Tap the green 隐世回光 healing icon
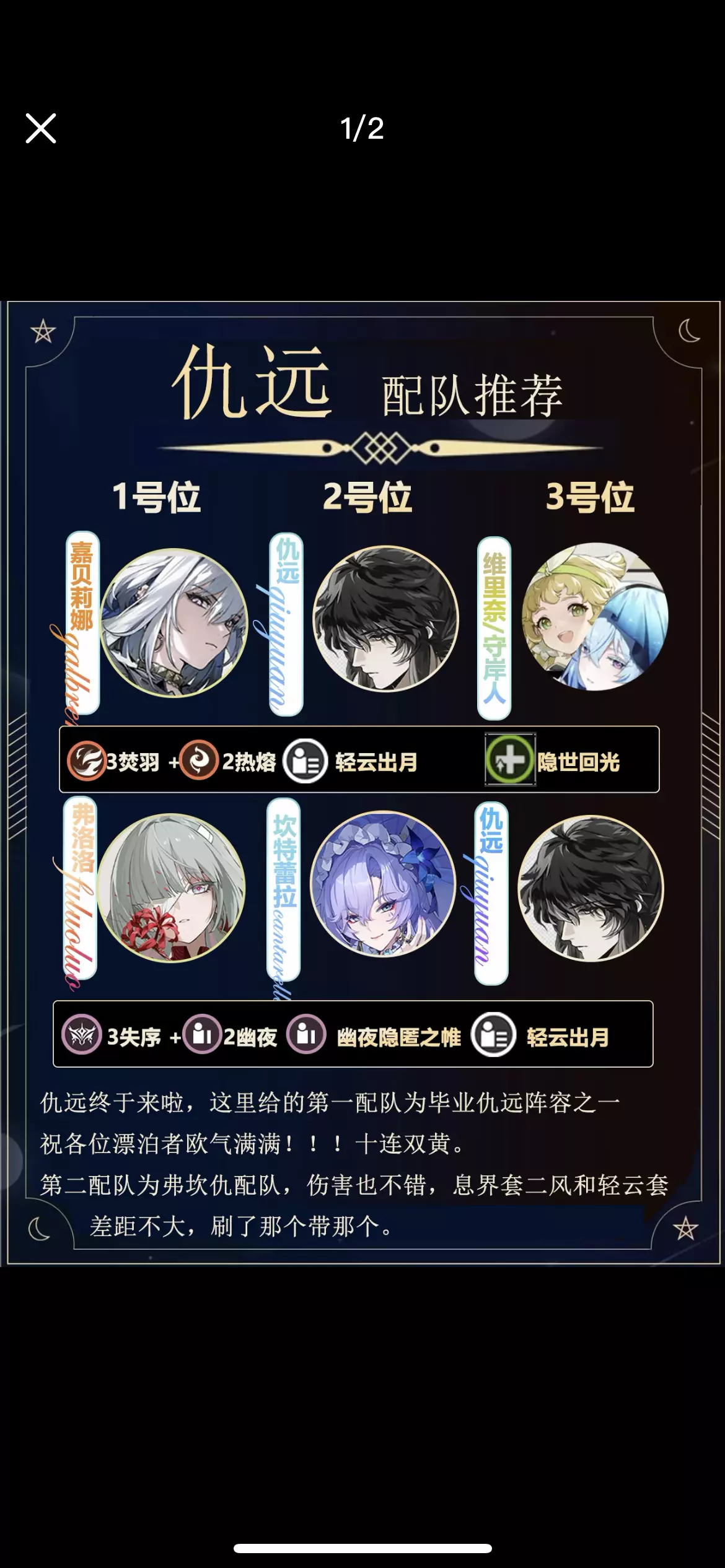Viewport: 725px width, 1568px height. pyautogui.click(x=509, y=760)
